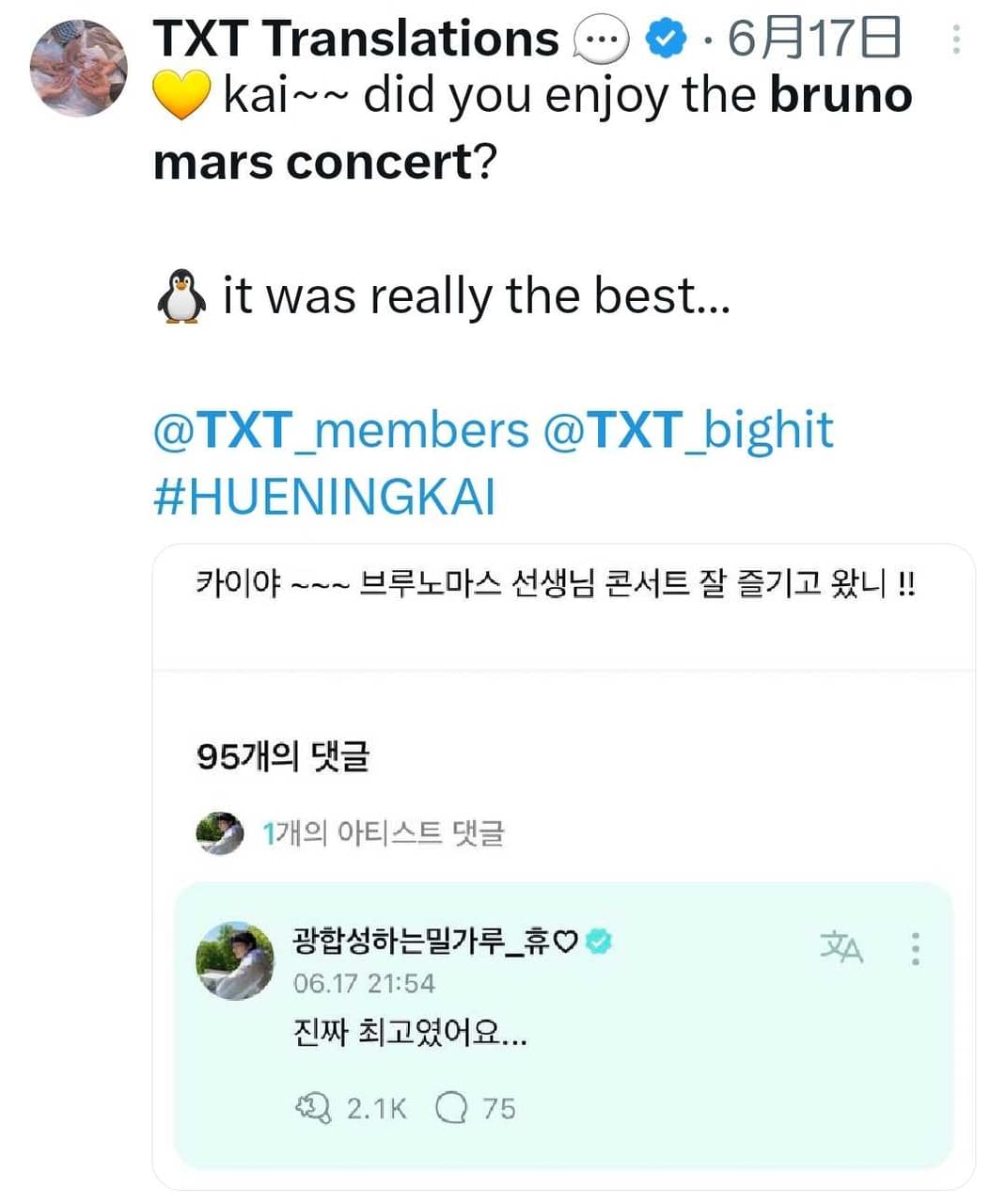The image size is (1006, 1204).
Task: Click the verified badge next to the artist name
Action: [599, 940]
